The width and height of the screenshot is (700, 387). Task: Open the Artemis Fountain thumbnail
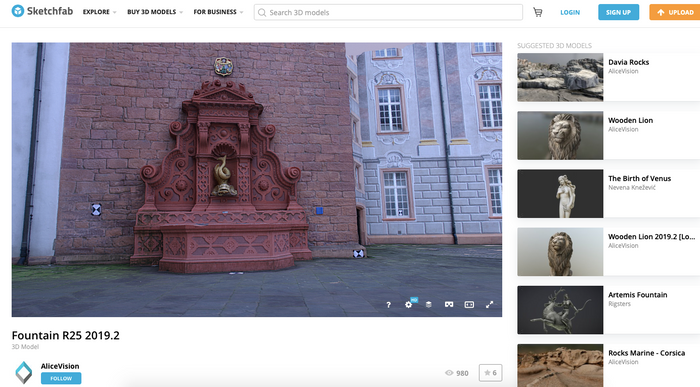tap(560, 310)
